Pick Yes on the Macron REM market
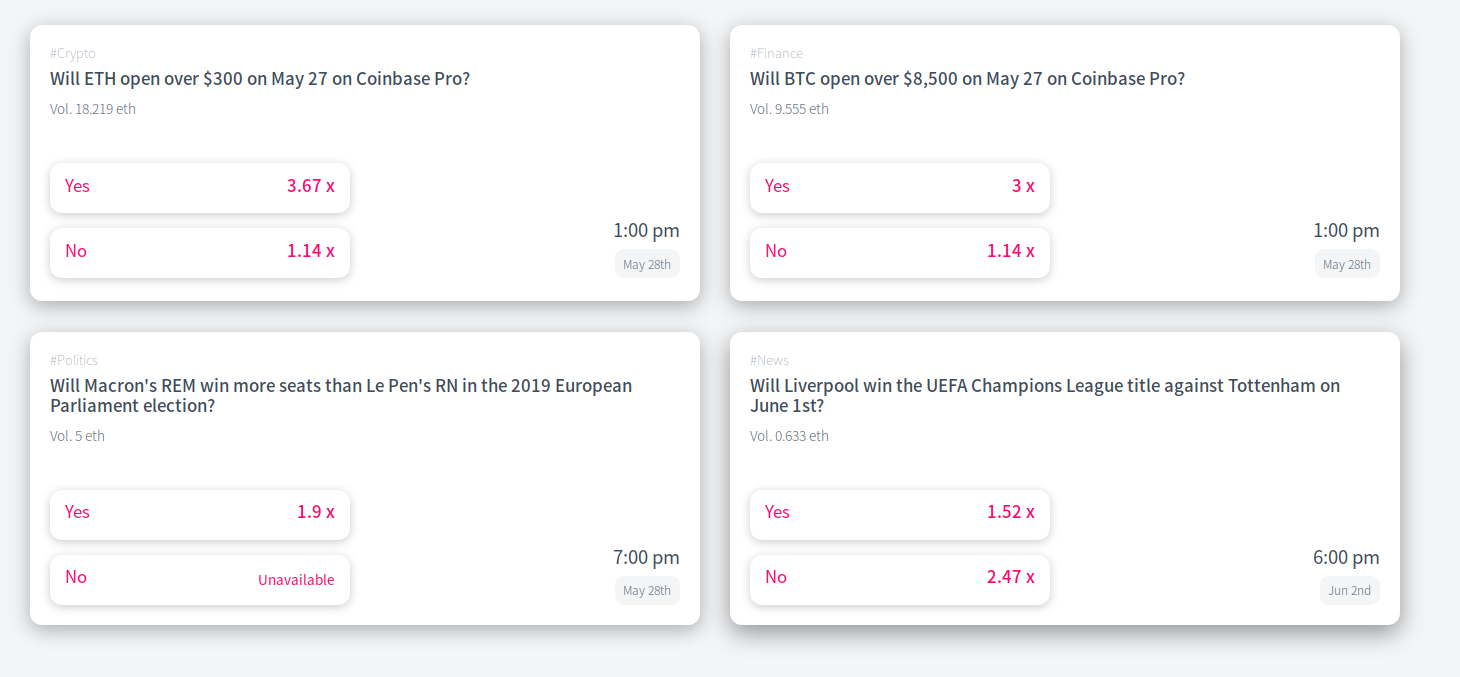 200,514
